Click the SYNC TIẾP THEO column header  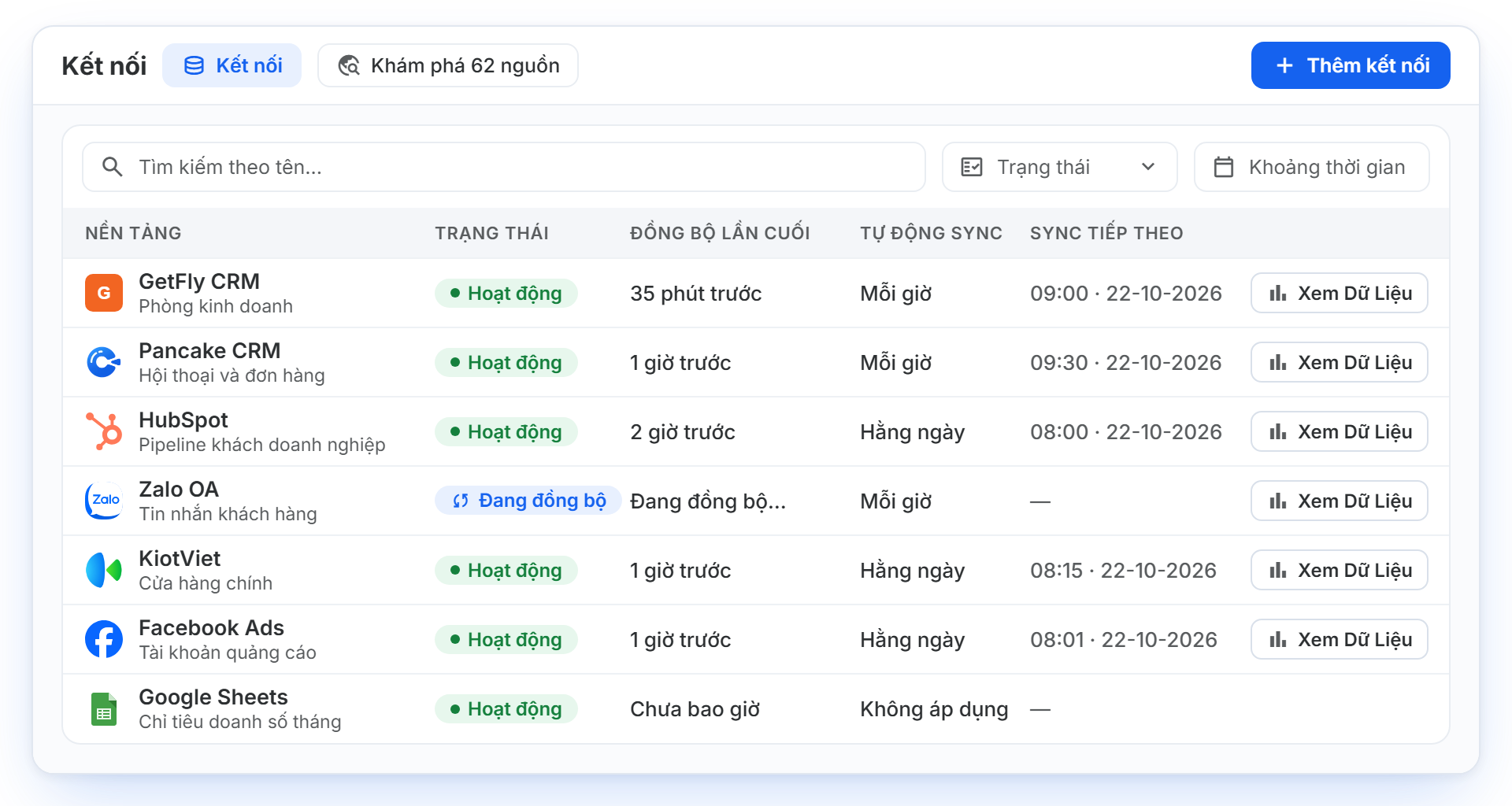click(1106, 233)
